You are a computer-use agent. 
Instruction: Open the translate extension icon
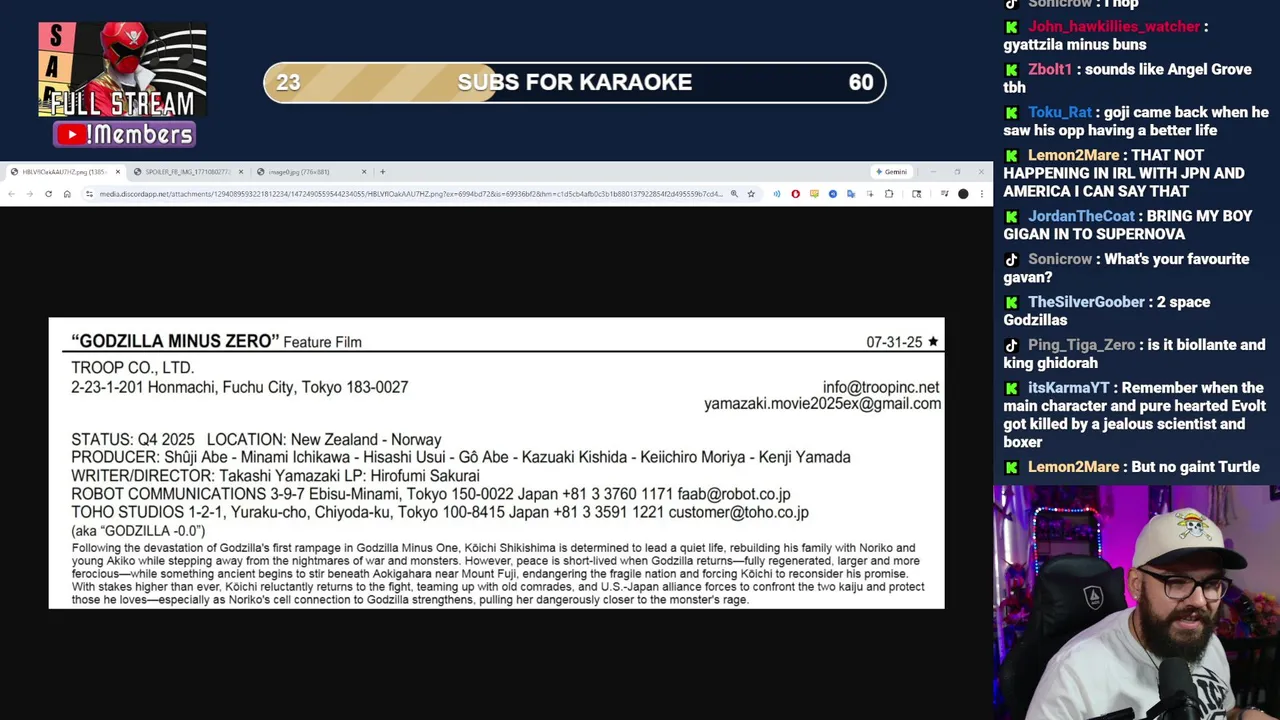[x=851, y=194]
